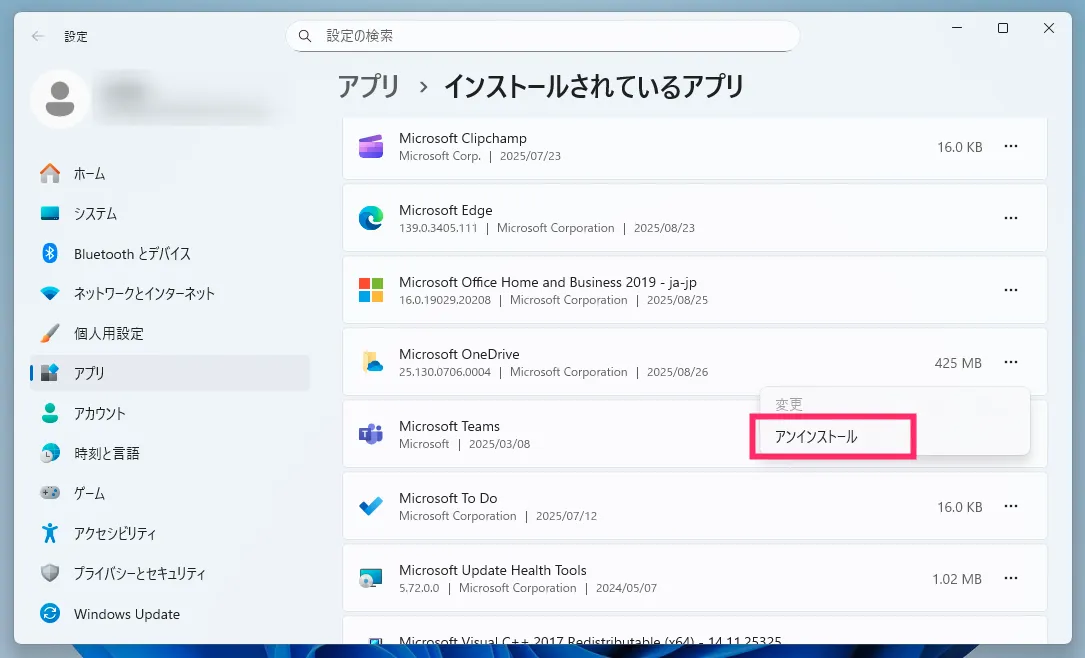Viewport: 1085px width, 658px height.
Task: Open more options for Update Health Tools
Action: [x=1011, y=578]
